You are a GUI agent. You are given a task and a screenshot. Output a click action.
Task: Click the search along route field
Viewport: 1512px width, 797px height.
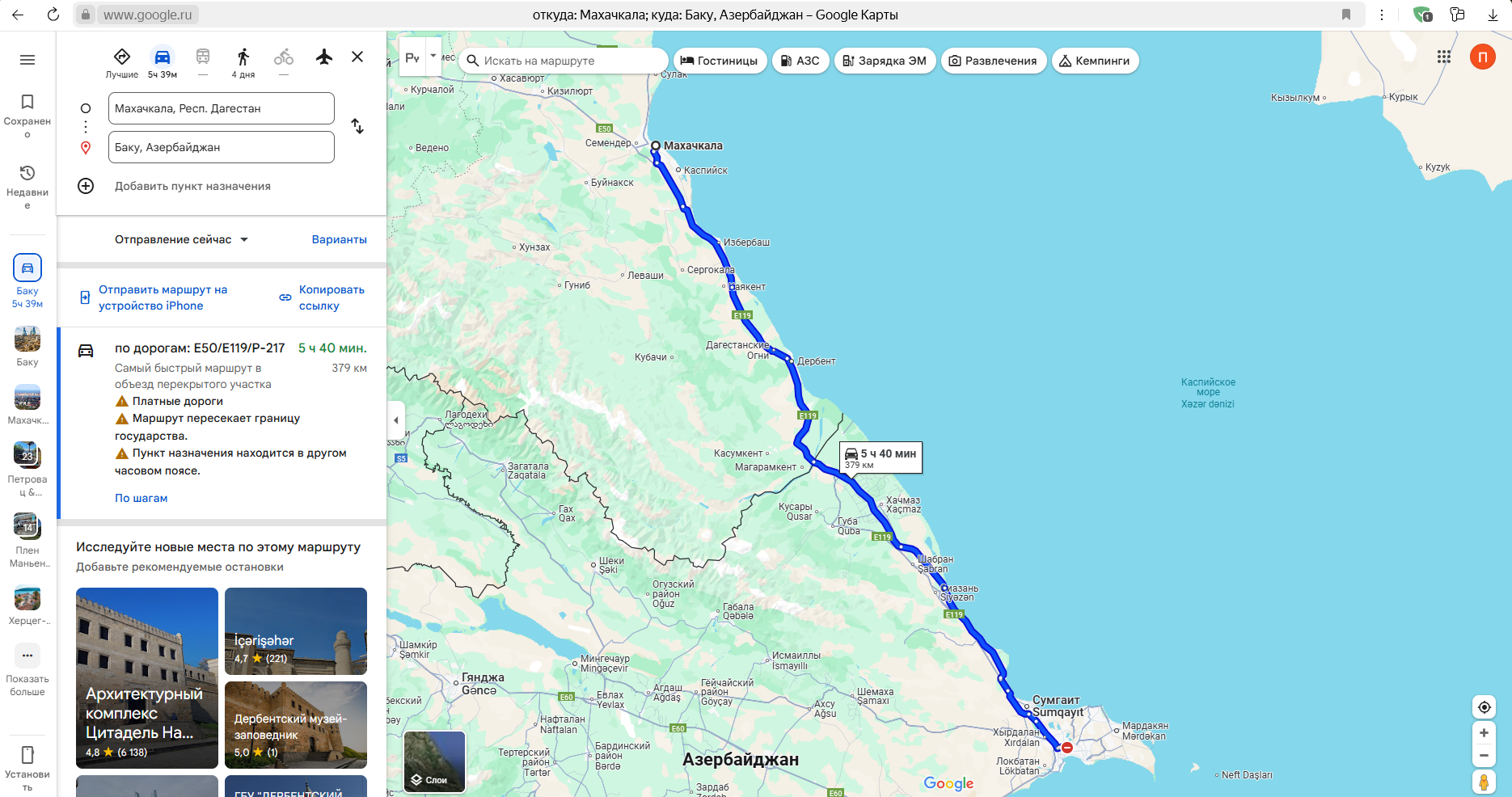coord(564,61)
